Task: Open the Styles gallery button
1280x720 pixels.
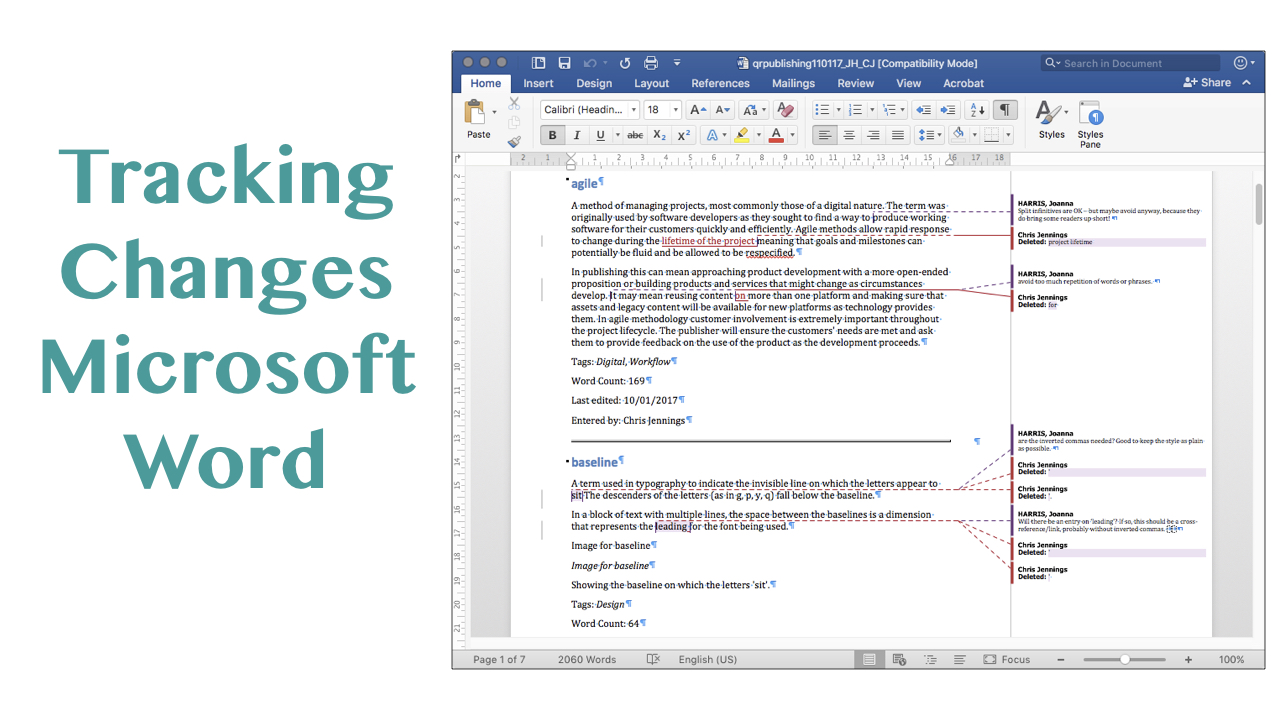Action: coord(1051,120)
